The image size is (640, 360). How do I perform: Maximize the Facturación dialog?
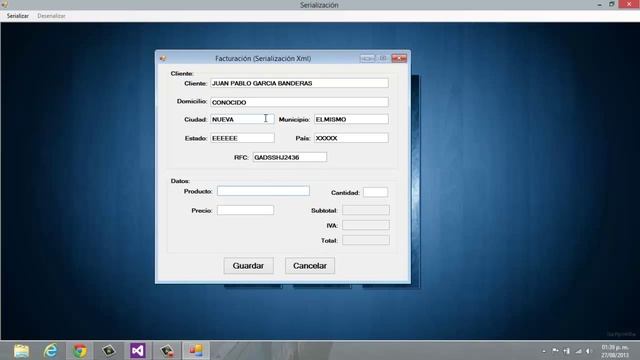(383, 58)
